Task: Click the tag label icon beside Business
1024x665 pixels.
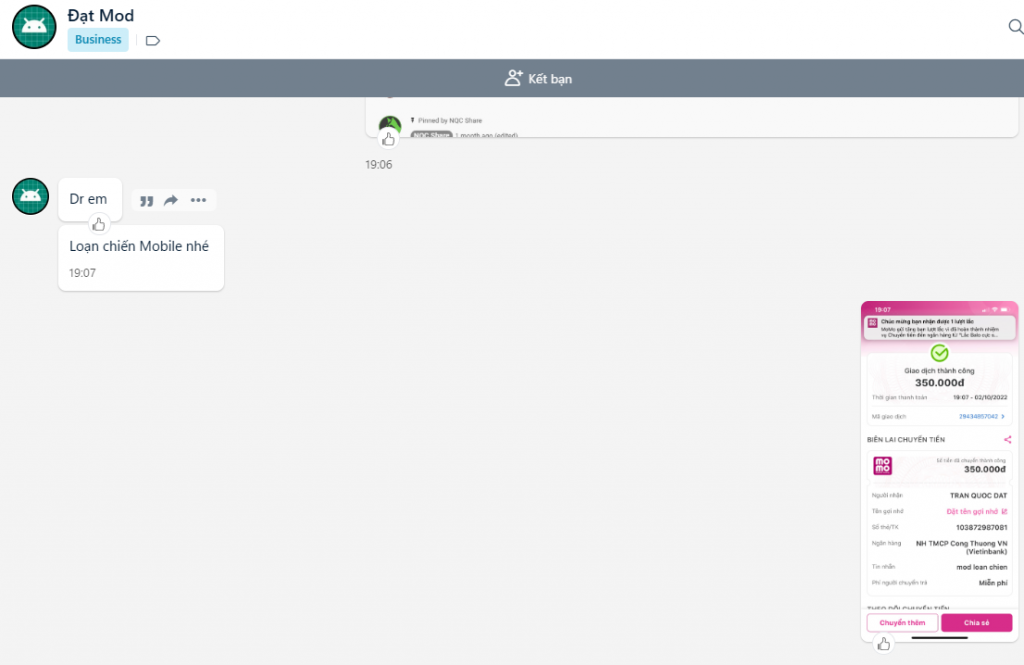Action: click(x=153, y=41)
